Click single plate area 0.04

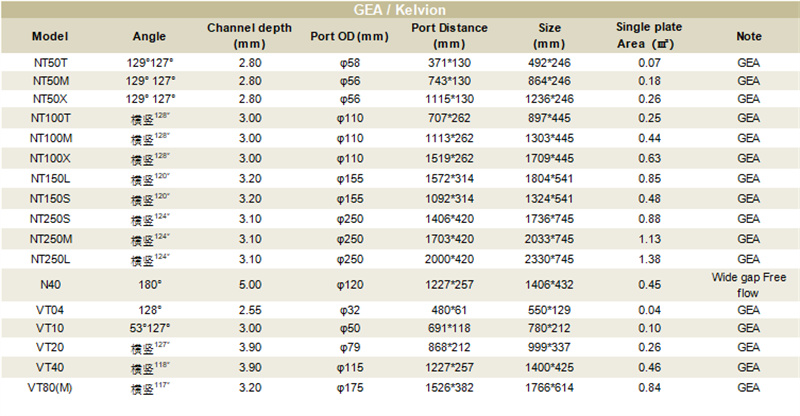pyautogui.click(x=649, y=310)
